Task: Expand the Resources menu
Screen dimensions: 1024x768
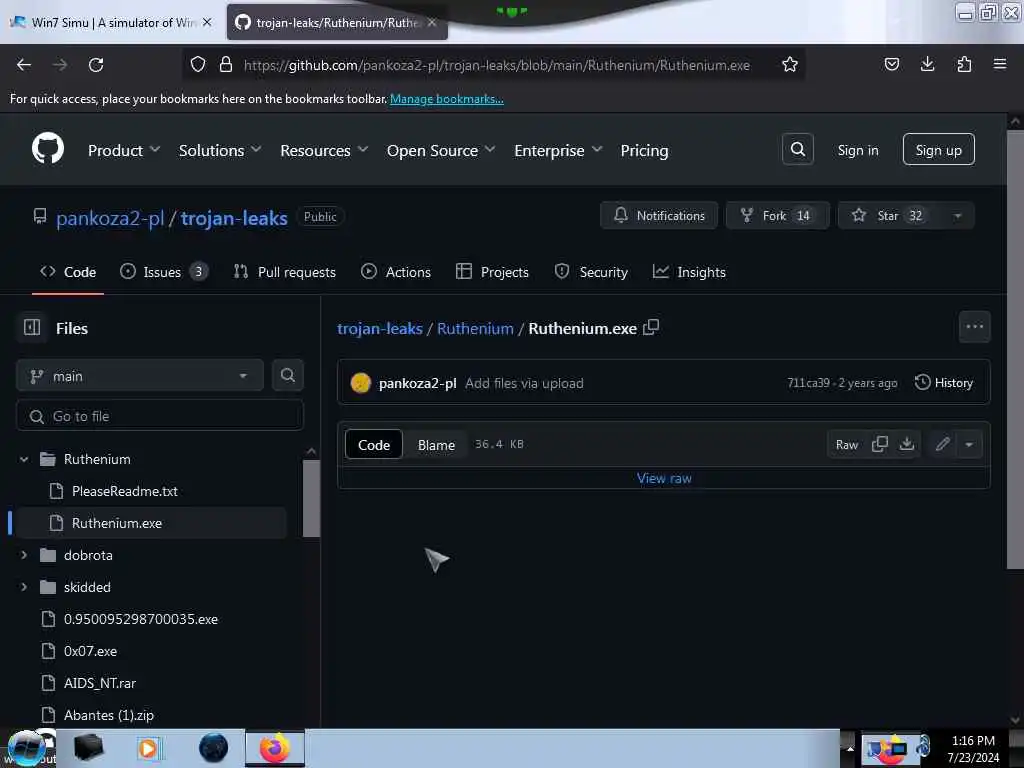Action: pyautogui.click(x=324, y=150)
